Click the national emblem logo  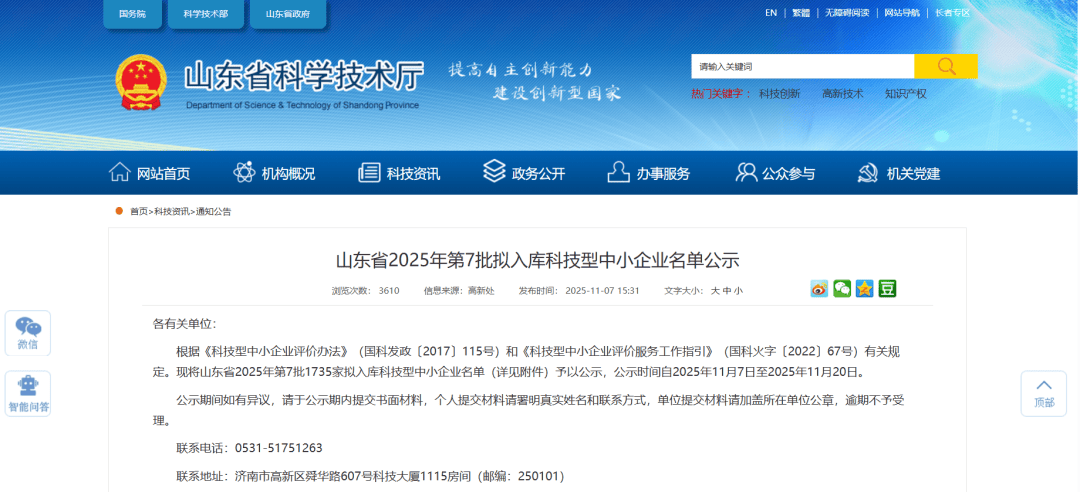point(142,82)
